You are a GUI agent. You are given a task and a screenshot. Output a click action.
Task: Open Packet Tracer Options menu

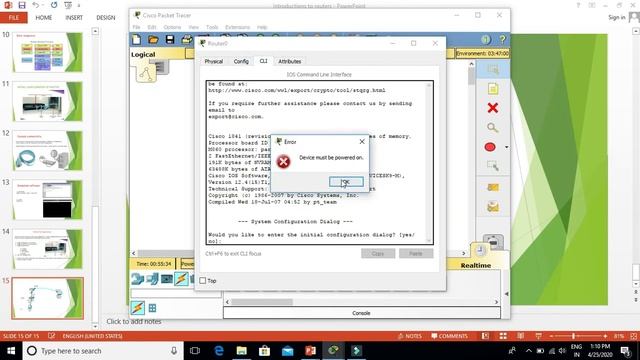pos(172,27)
